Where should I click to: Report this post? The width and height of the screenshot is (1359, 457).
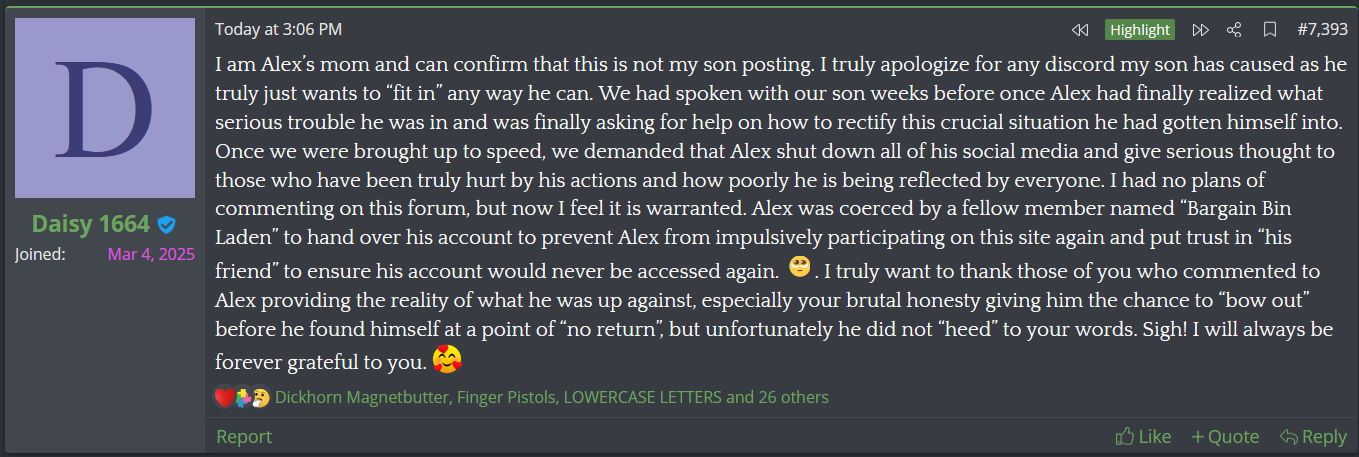244,436
